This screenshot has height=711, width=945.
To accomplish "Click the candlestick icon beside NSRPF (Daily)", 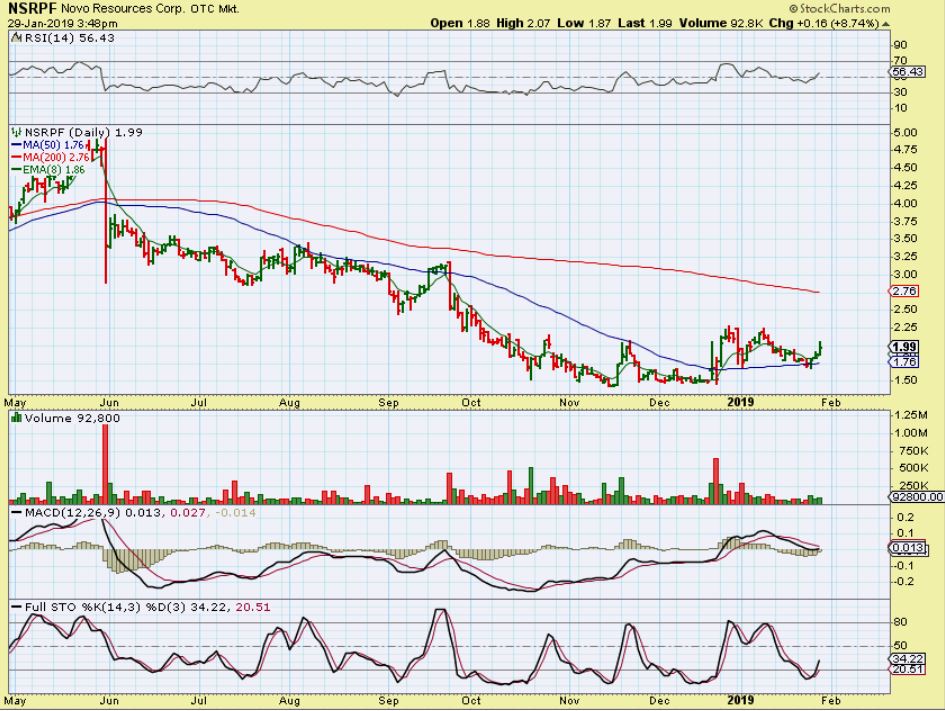I will click(17, 133).
